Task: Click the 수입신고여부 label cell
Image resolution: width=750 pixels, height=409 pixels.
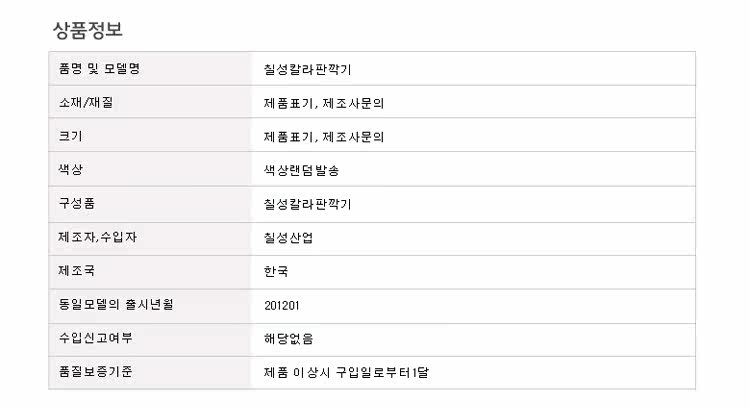Action: tap(92, 339)
